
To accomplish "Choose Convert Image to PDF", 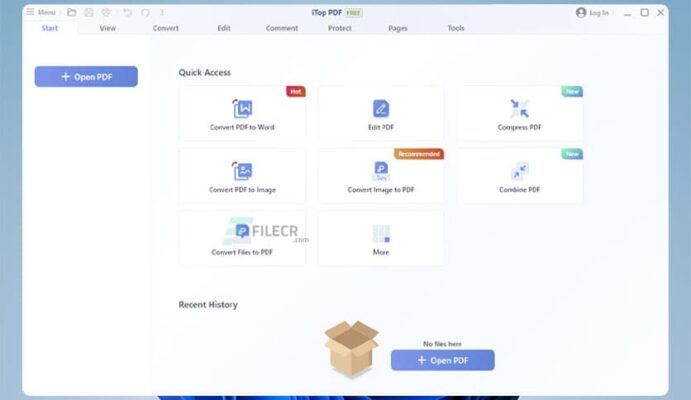I will 381,176.
